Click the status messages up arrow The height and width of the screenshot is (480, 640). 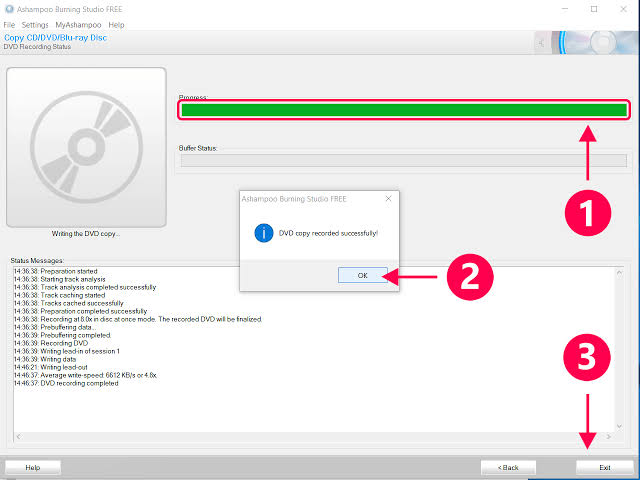tap(619, 272)
